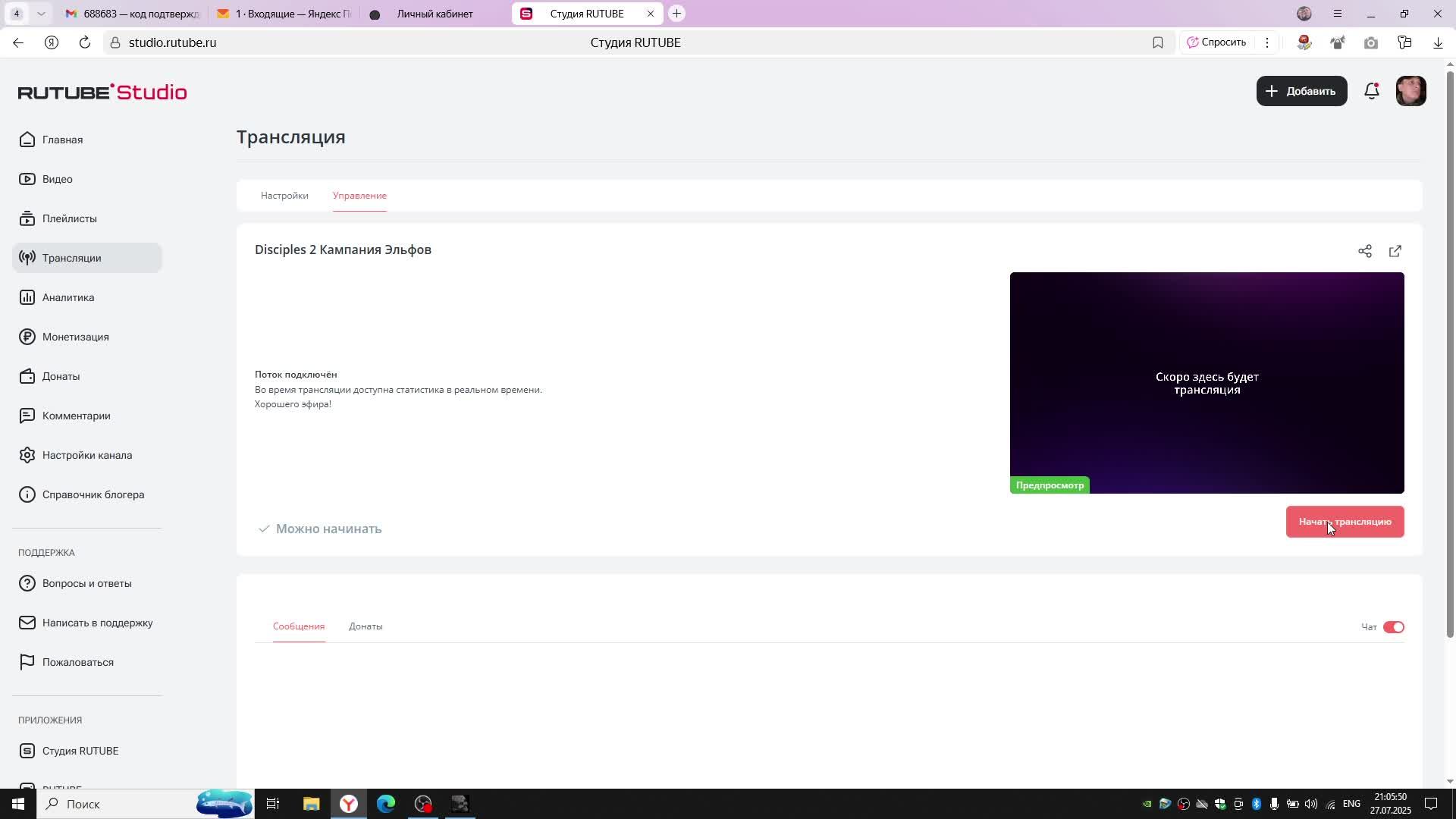Click Написать в поддержку link
This screenshot has height=819, width=1456.
(x=97, y=623)
